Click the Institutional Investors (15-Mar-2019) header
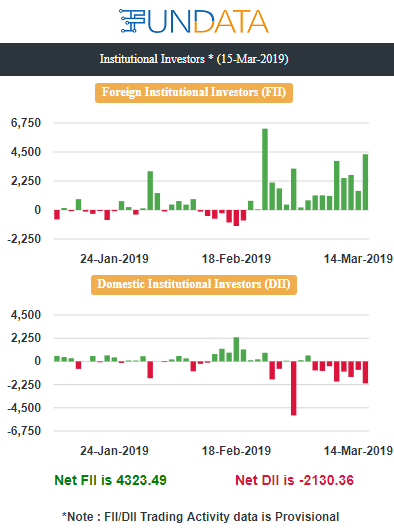394x531 pixels. [x=194, y=59]
